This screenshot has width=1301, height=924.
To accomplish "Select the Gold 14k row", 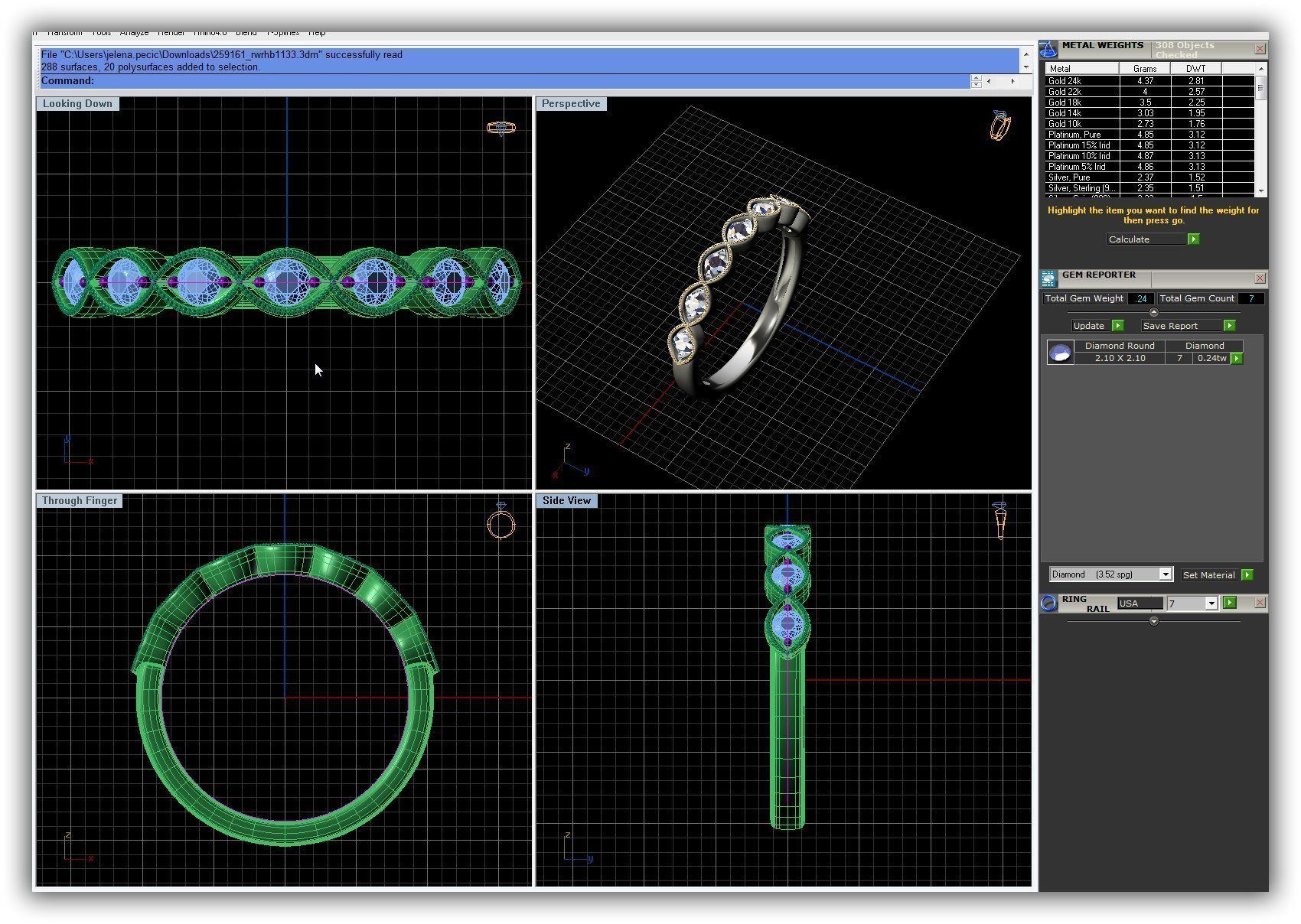I will [x=1150, y=112].
